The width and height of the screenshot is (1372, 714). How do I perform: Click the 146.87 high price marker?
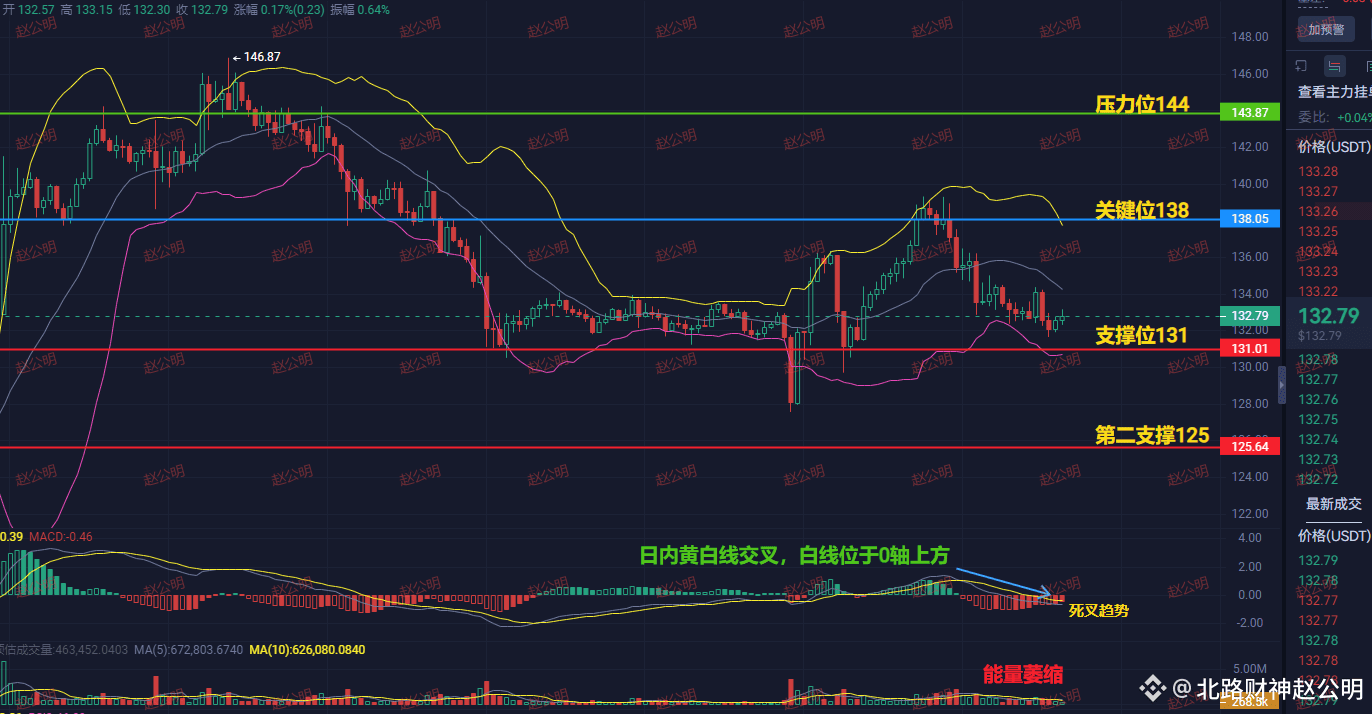255,57
